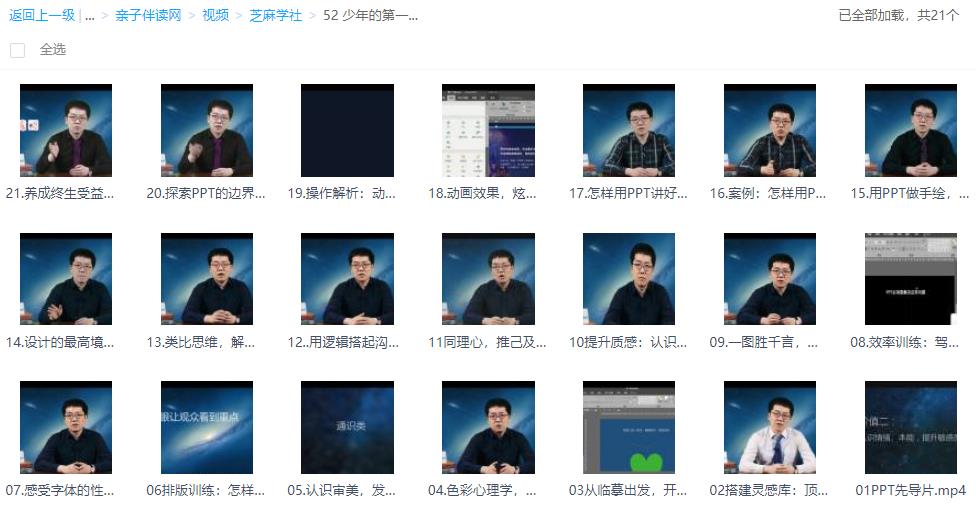Select the 08.效率训练 black thumbnail
Screen dimensions: 976x508
coord(911,279)
